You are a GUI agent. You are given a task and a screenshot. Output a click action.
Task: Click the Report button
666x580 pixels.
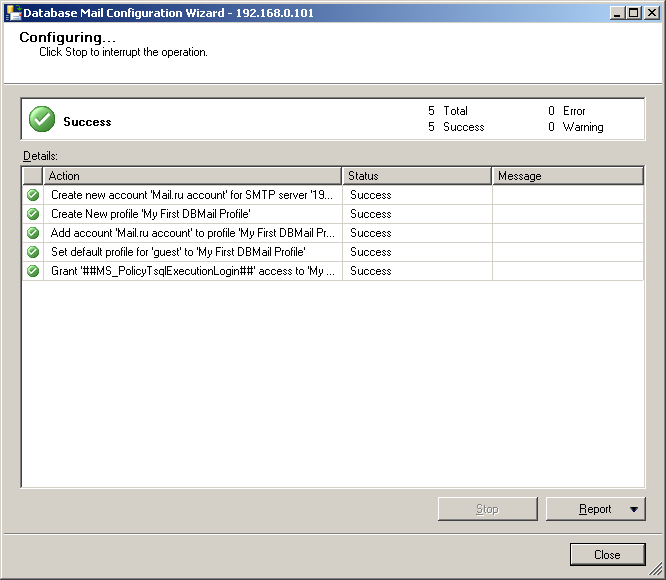595,509
